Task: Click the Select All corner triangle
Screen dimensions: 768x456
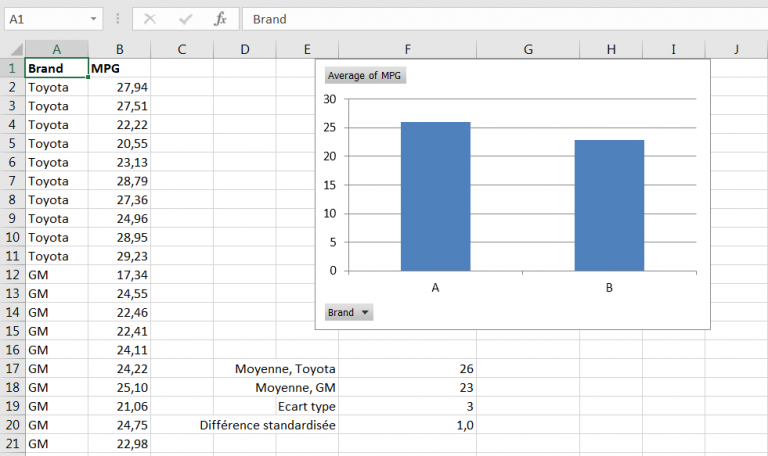Action: (17, 49)
